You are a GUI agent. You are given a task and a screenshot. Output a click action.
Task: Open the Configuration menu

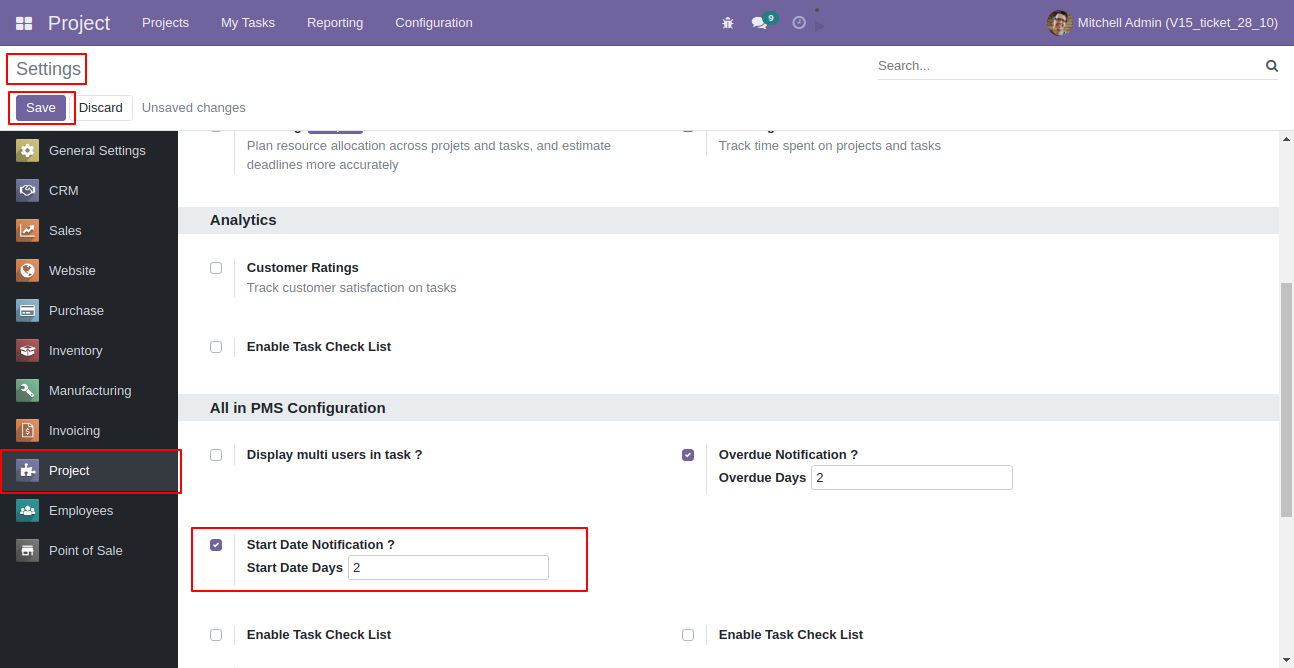pyautogui.click(x=434, y=22)
